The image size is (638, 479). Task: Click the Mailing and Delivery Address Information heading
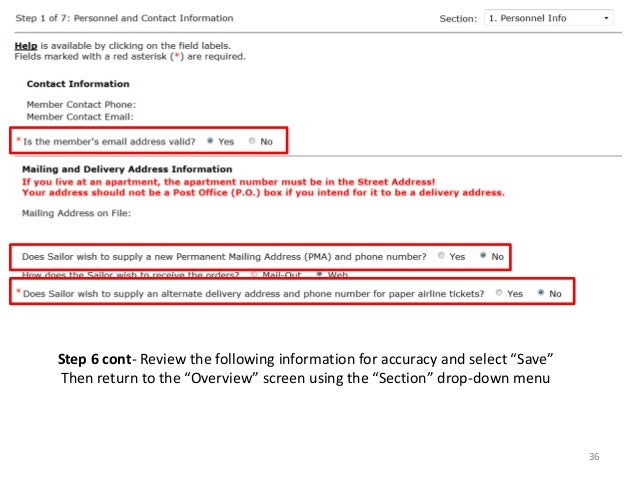click(x=127, y=169)
